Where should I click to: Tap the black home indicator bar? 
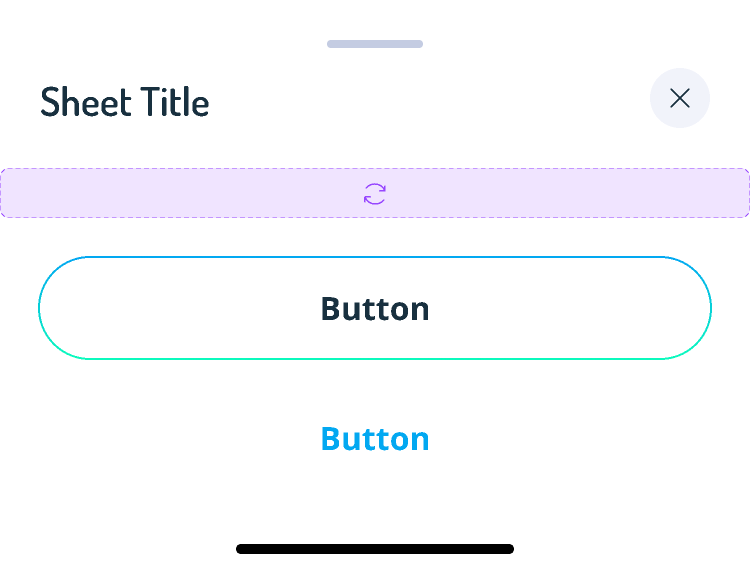click(x=375, y=548)
